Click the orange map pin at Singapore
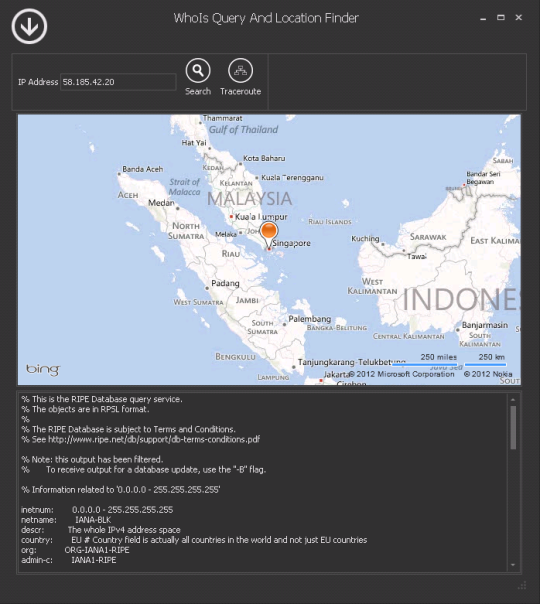540x604 pixels. click(268, 234)
